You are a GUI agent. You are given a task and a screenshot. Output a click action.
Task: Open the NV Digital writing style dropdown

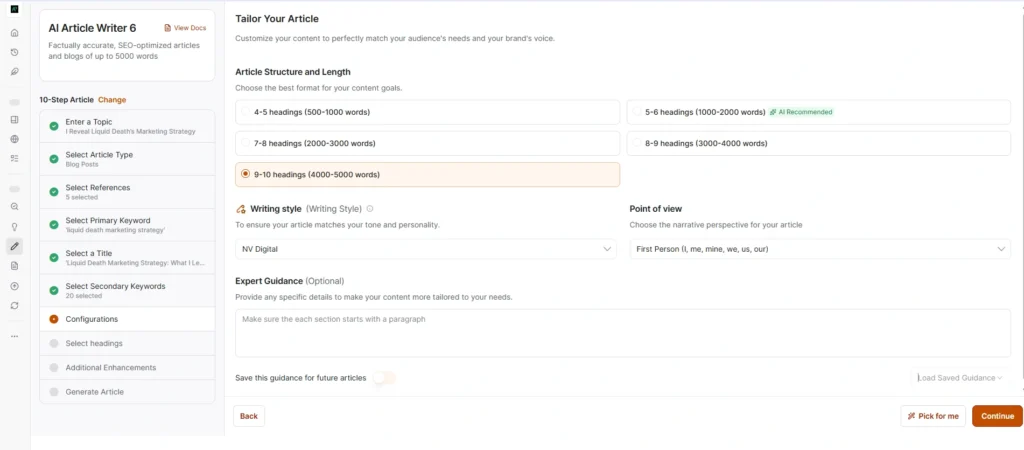point(426,249)
